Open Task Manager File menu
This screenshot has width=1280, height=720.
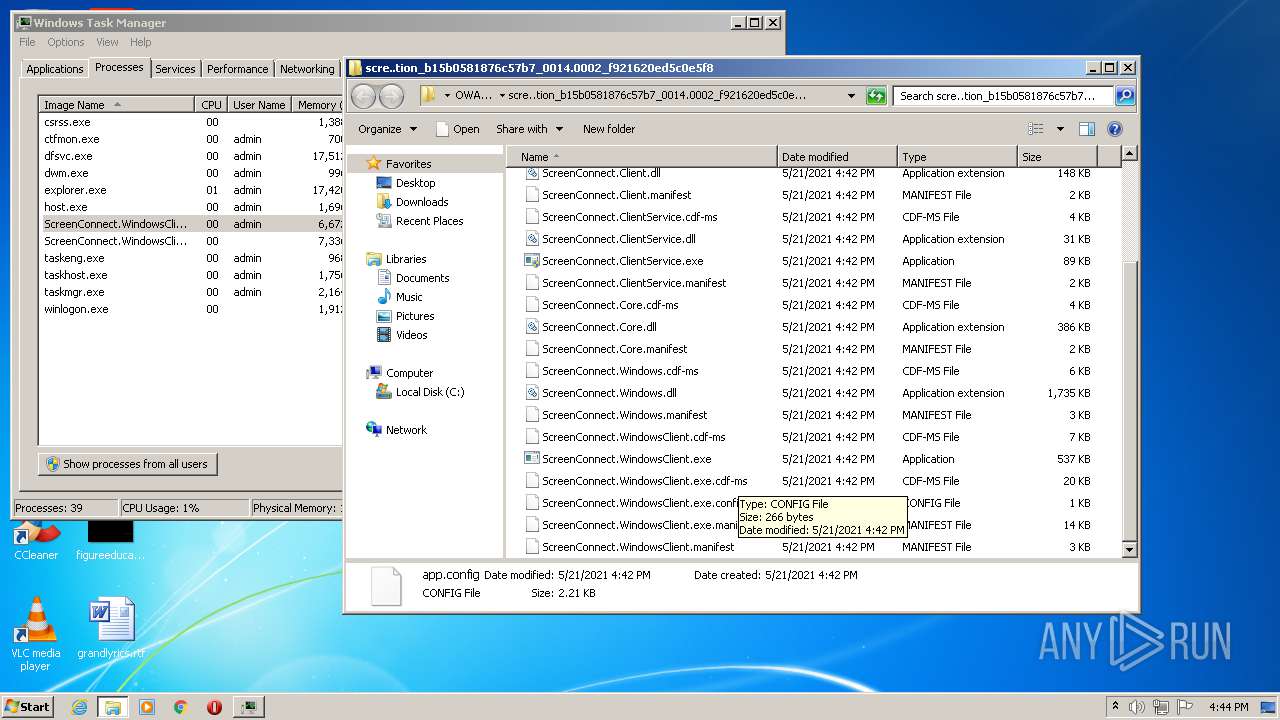click(27, 42)
